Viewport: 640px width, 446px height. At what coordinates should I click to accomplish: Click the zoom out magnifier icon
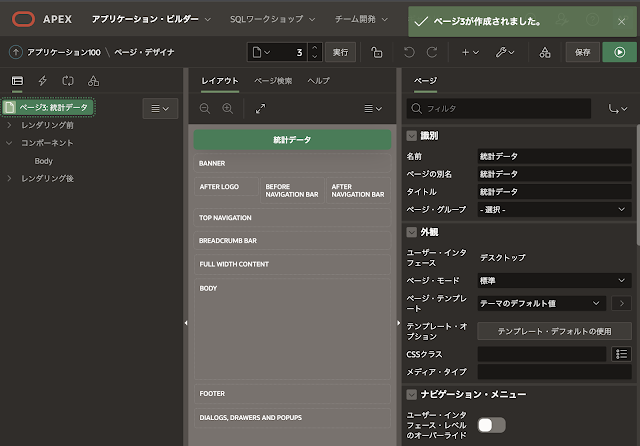[x=204, y=109]
